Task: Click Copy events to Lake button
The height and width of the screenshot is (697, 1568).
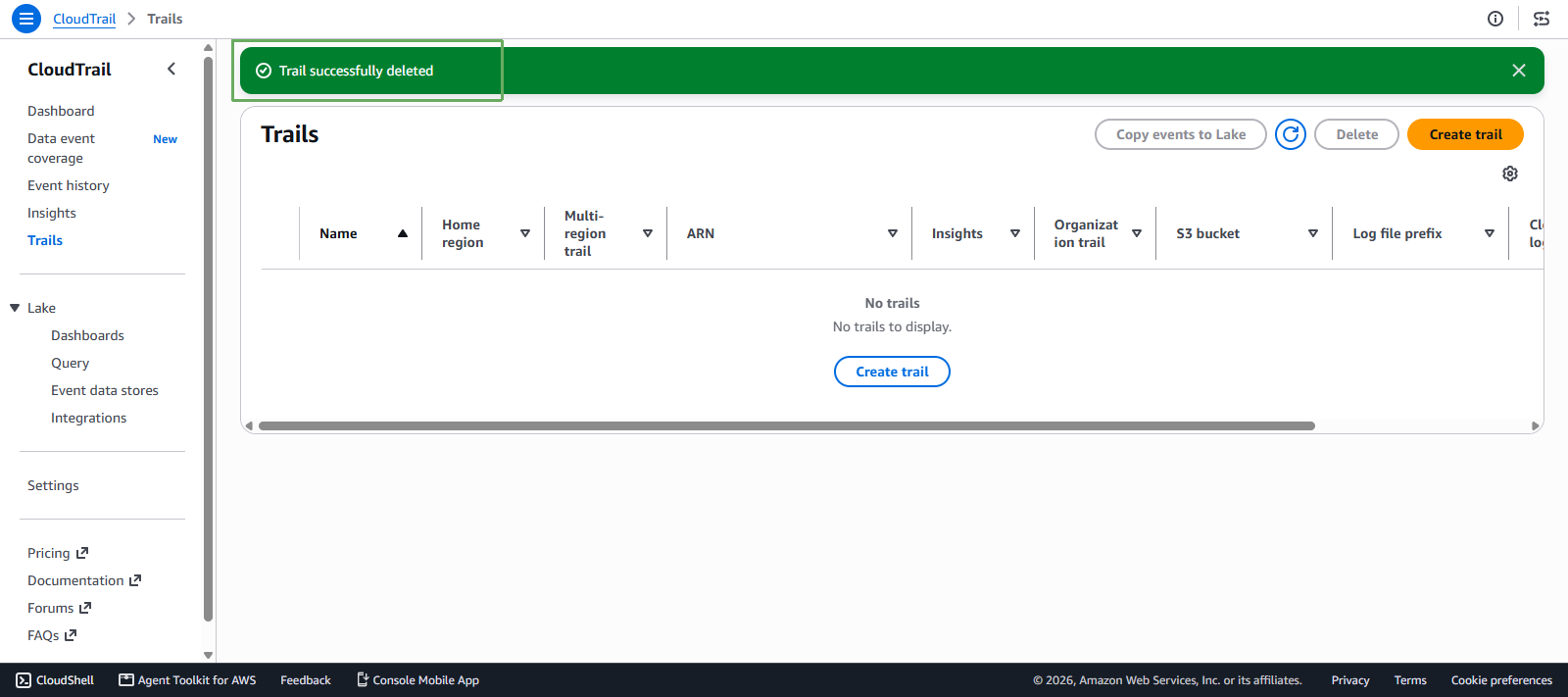Action: (1181, 134)
